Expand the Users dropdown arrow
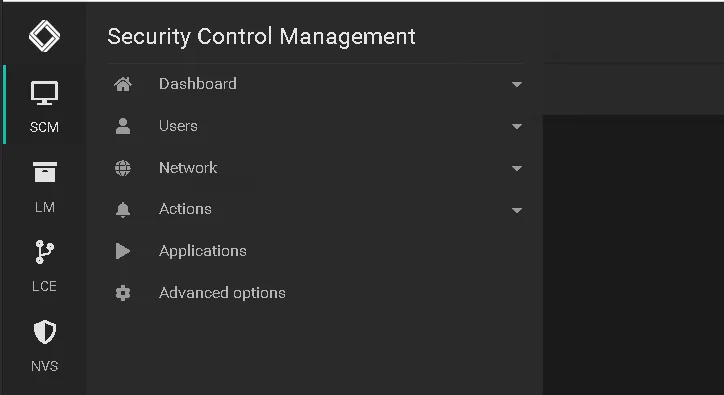 coord(517,127)
